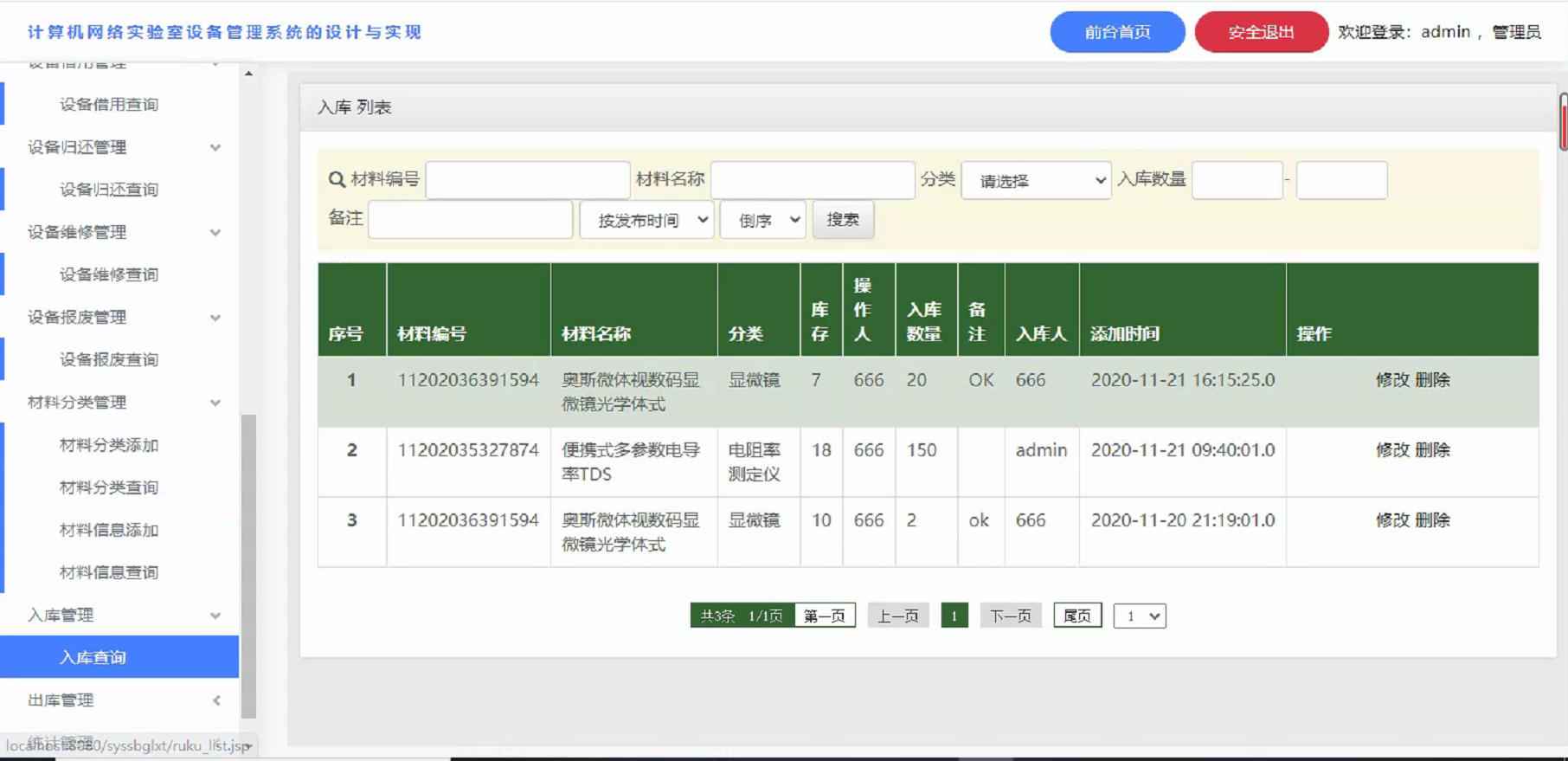The width and height of the screenshot is (1568, 761).
Task: Click the 安全退出 button
Action: [x=1261, y=32]
